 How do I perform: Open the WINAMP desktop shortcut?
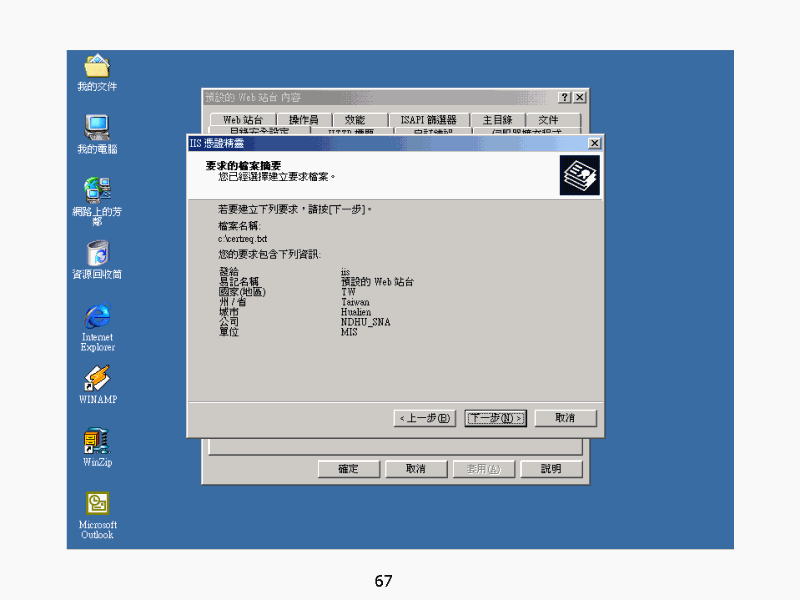[97, 379]
